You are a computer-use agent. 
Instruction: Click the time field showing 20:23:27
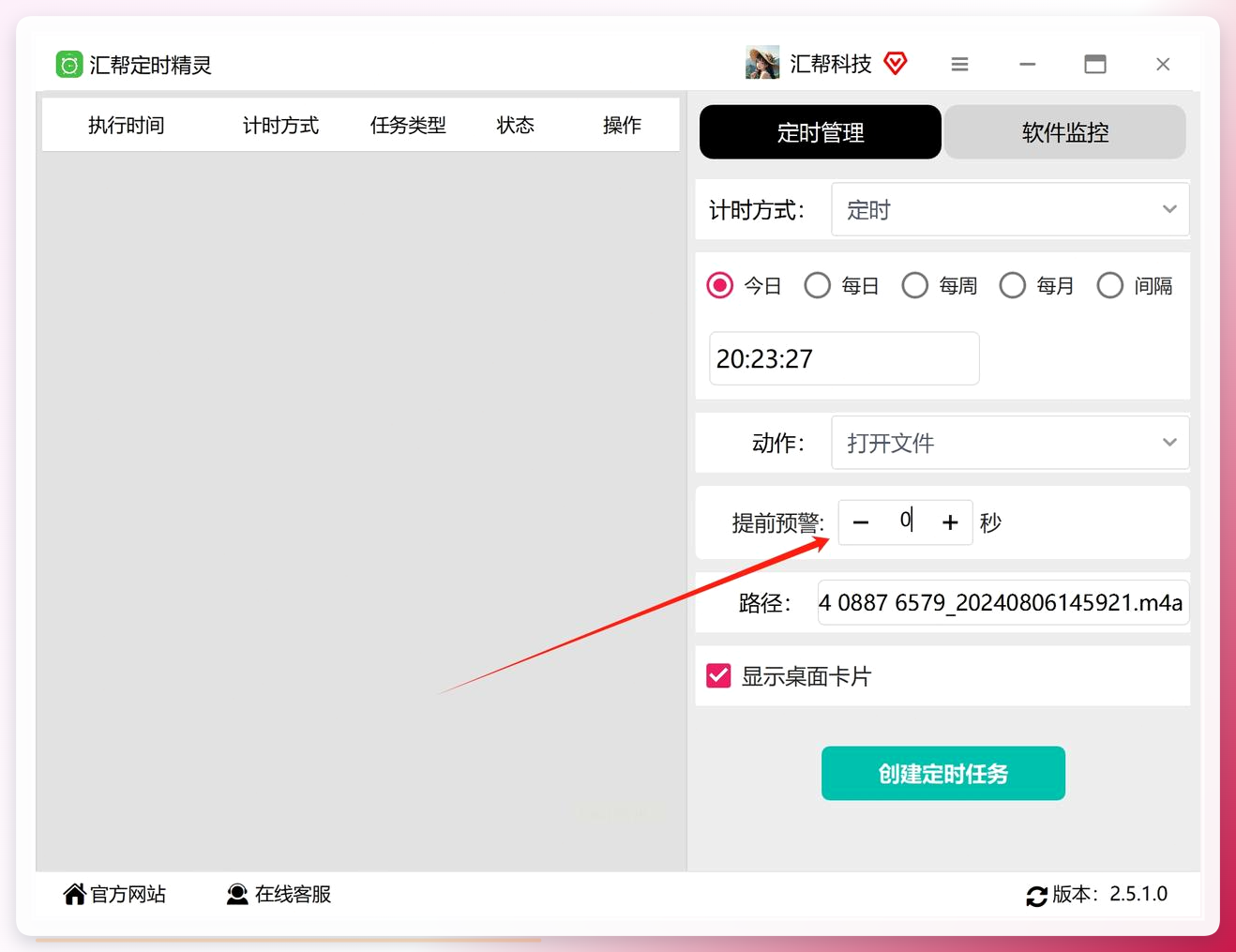[844, 358]
